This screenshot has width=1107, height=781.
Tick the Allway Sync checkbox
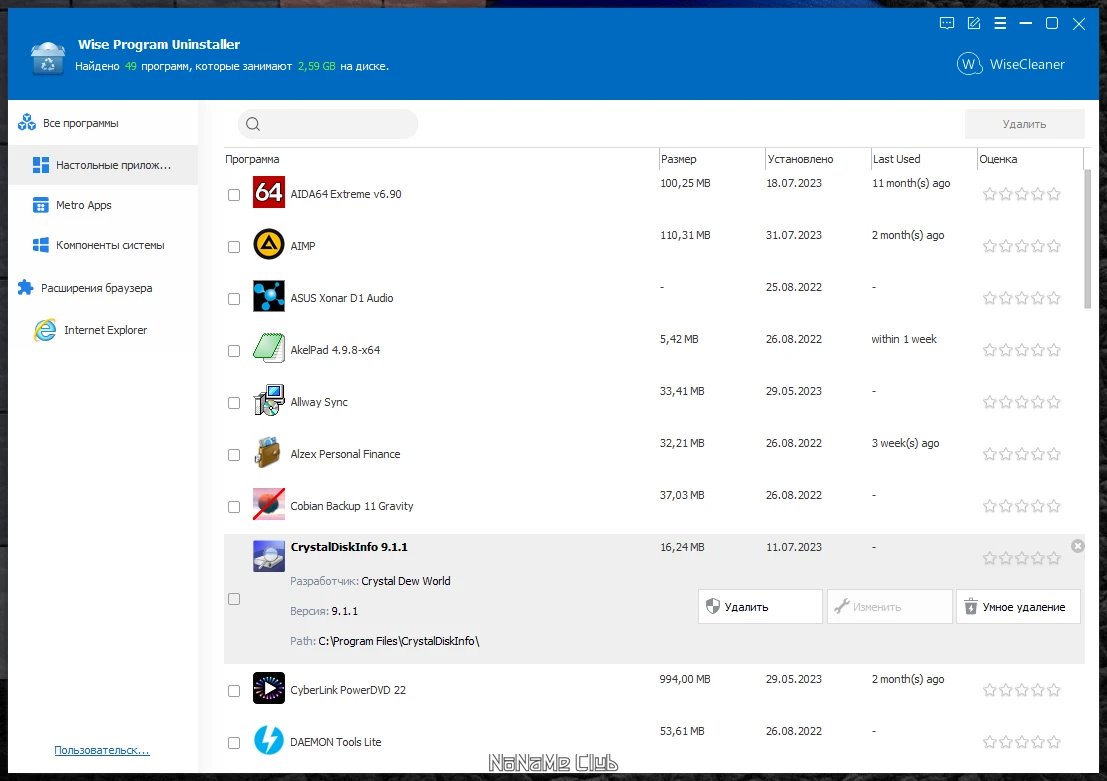(x=234, y=403)
